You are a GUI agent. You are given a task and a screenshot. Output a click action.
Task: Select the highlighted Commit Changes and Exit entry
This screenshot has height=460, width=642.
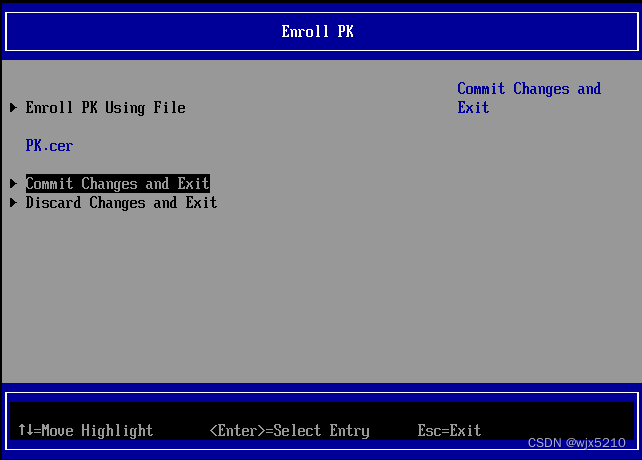coord(118,184)
